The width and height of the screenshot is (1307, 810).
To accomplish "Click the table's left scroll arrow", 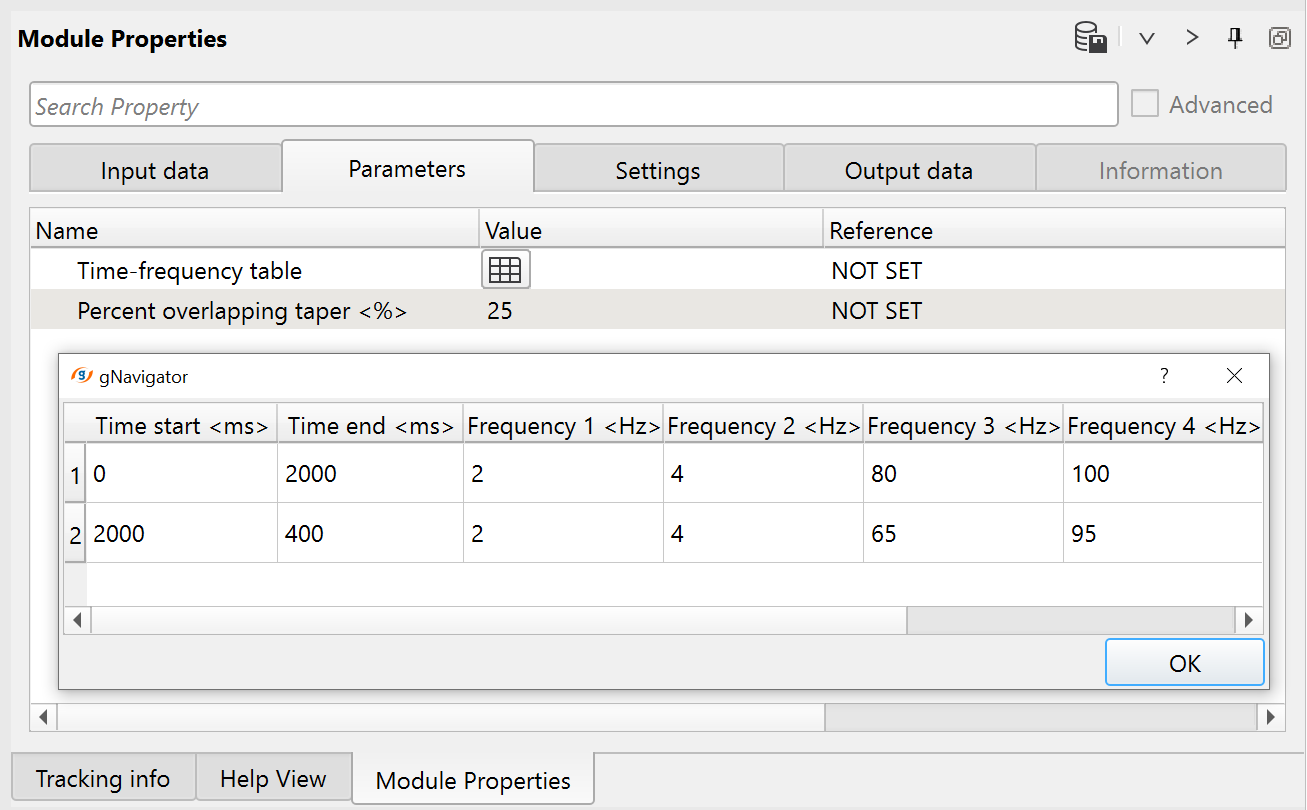I will (x=77, y=620).
